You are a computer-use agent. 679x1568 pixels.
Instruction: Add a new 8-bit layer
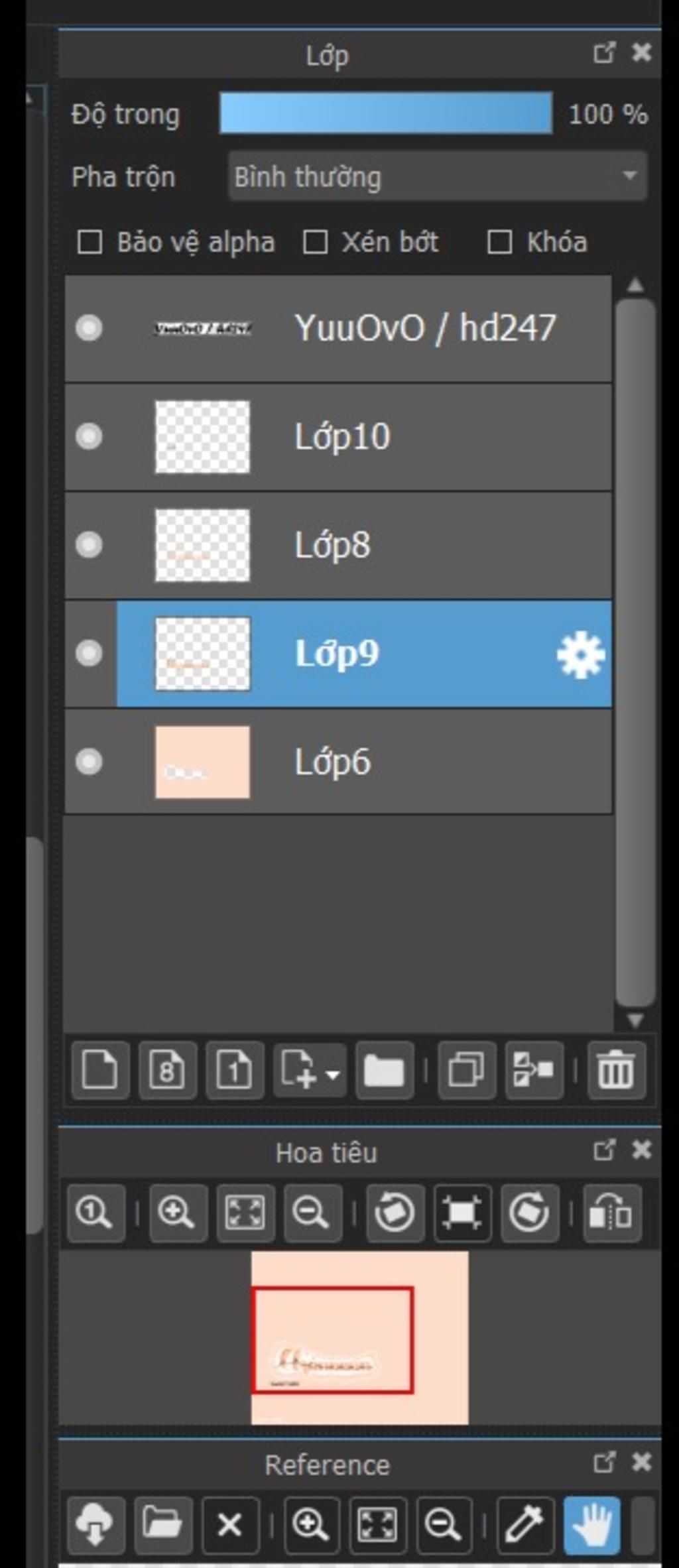coord(167,1070)
